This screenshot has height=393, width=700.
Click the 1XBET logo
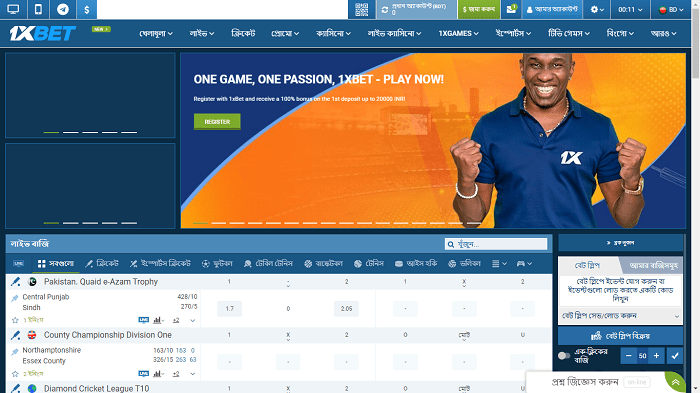coord(42,33)
